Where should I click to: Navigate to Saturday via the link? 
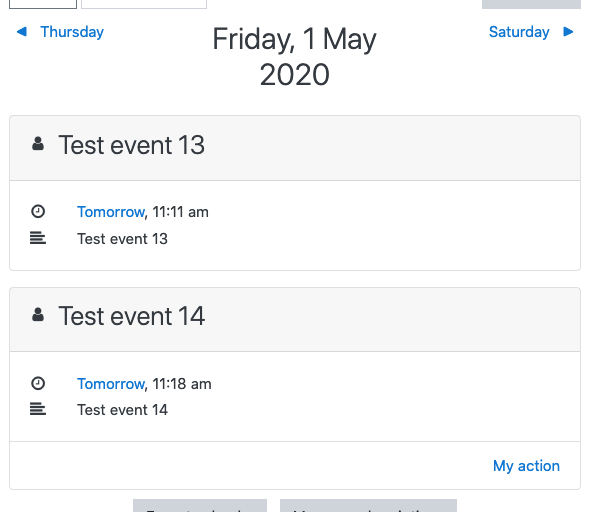(519, 32)
